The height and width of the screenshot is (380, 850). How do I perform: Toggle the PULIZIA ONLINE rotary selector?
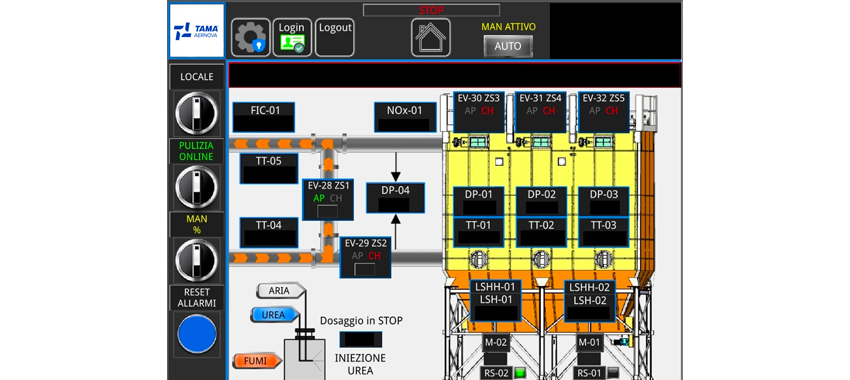coord(196,187)
